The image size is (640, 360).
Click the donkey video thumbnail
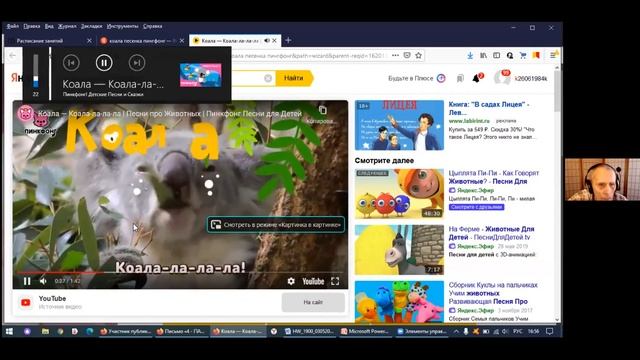(x=399, y=250)
